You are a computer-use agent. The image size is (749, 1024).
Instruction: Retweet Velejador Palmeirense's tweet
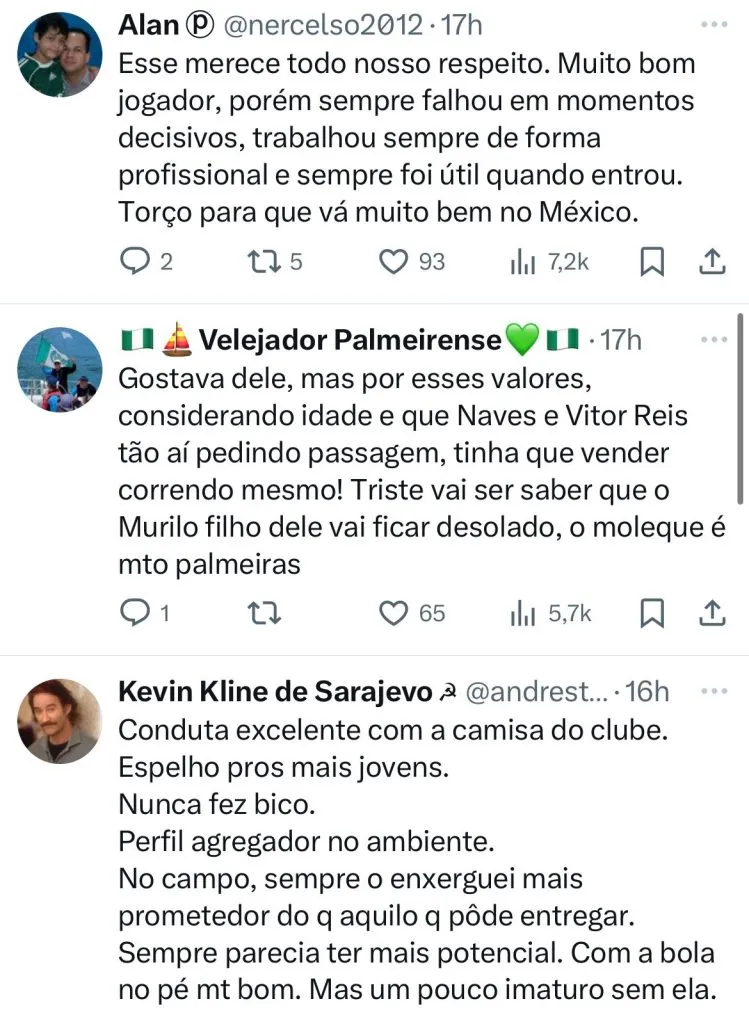click(266, 612)
